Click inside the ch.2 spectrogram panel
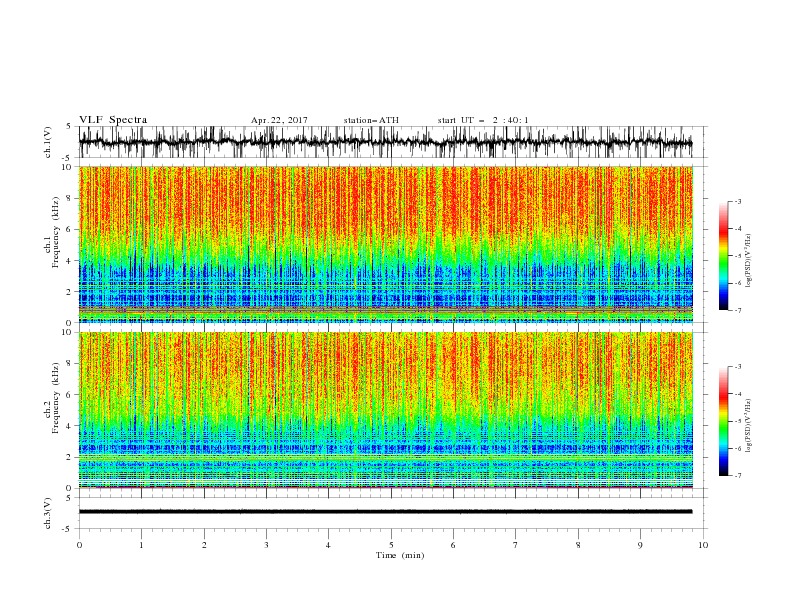The width and height of the screenshot is (792, 612). pos(385,410)
